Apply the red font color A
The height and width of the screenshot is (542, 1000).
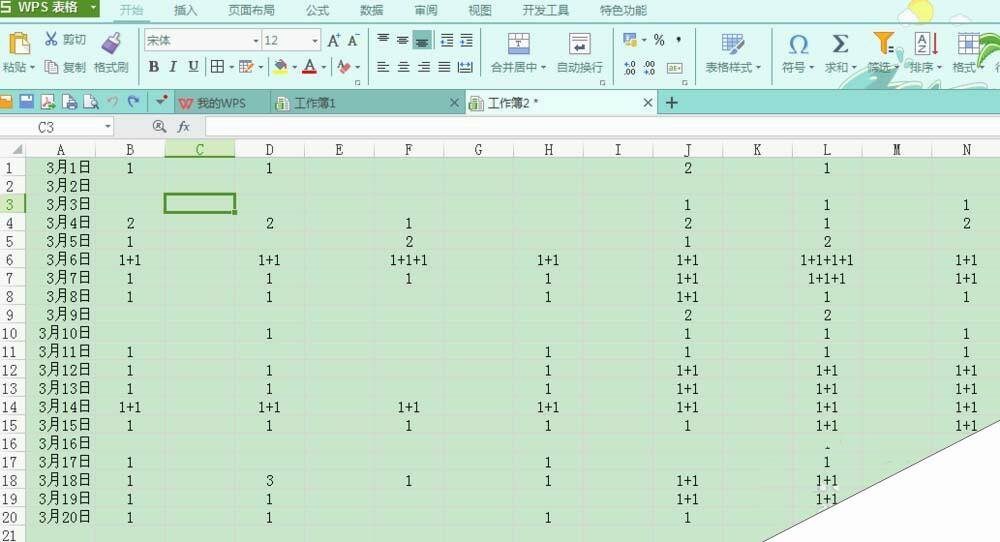coord(310,66)
